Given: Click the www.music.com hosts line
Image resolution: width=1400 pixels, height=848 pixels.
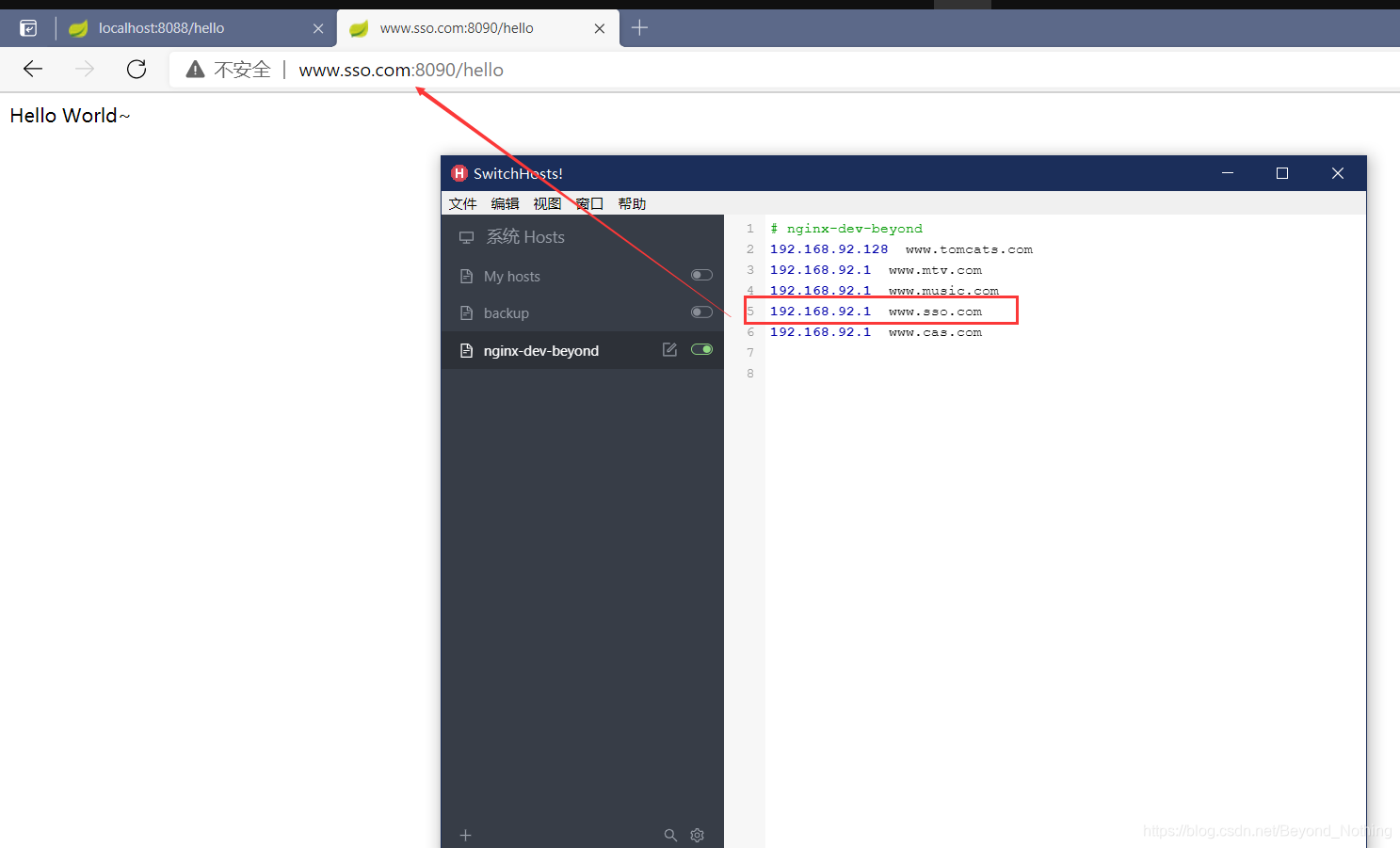Looking at the screenshot, I should (884, 291).
